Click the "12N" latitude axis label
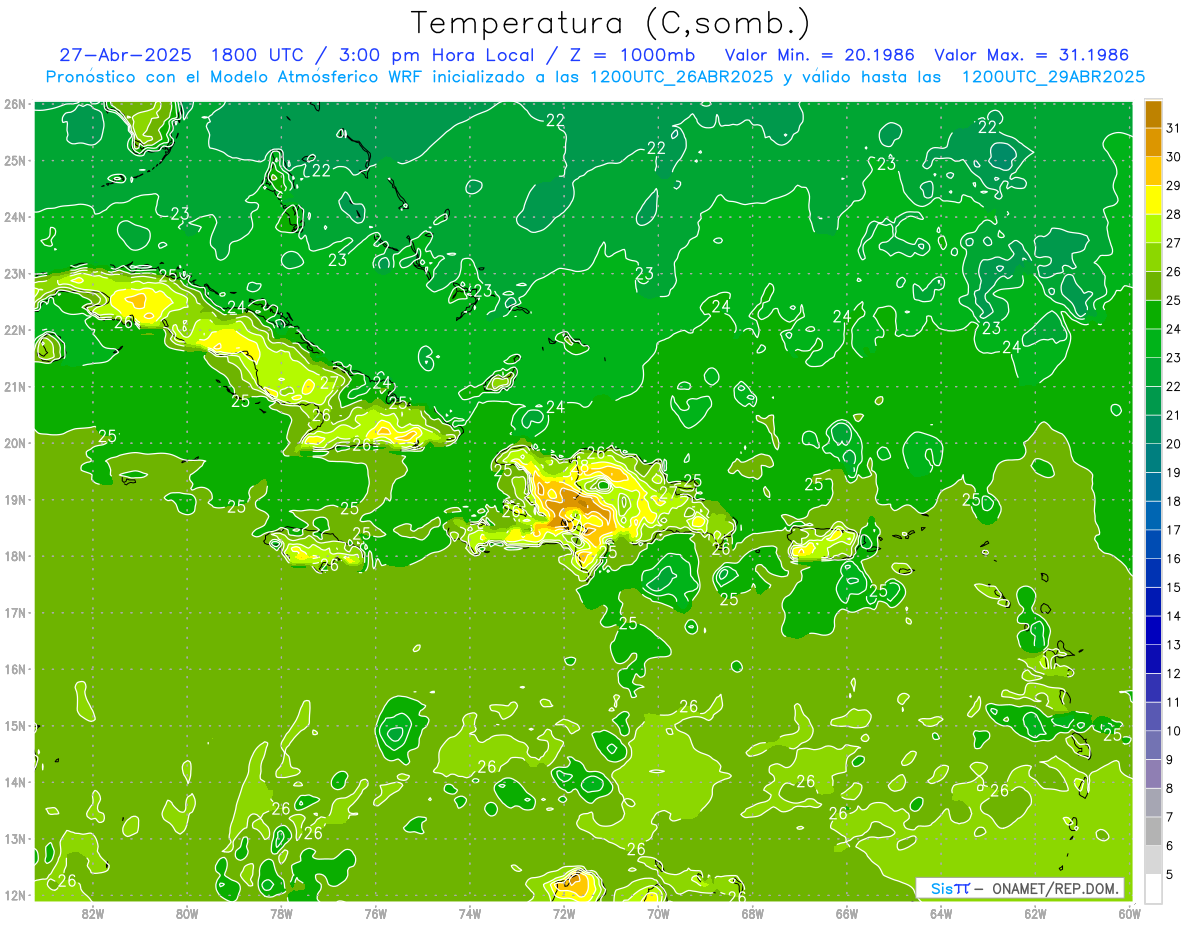Image resolution: width=1200 pixels, height=927 pixels. pyautogui.click(x=15, y=895)
